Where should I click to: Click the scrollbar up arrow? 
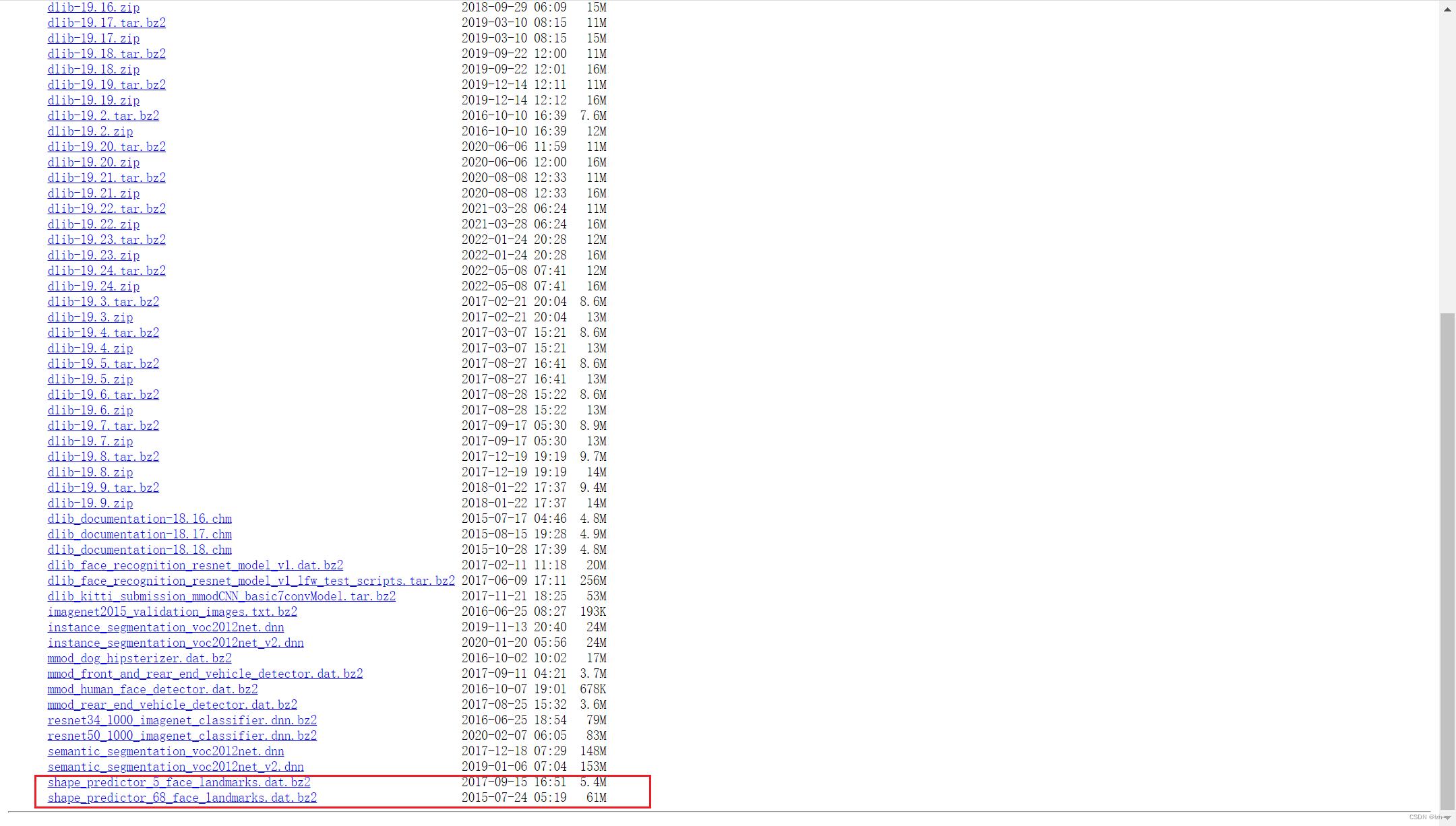pyautogui.click(x=1447, y=9)
